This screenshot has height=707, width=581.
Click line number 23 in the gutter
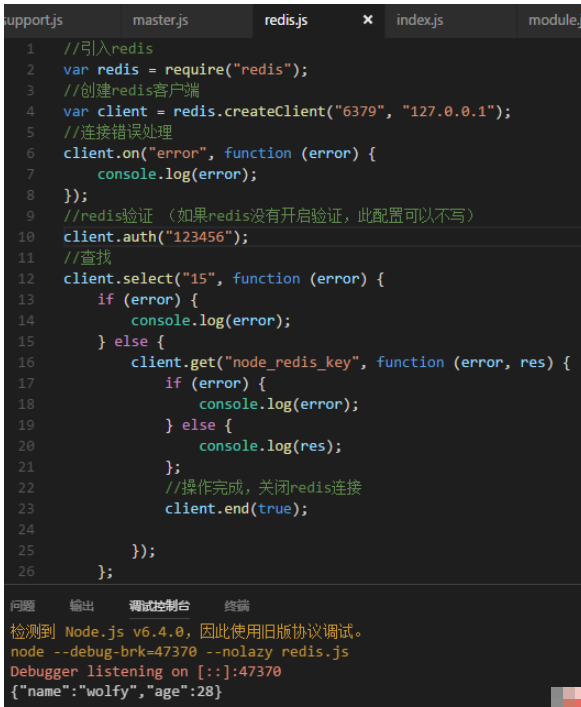coord(26,509)
